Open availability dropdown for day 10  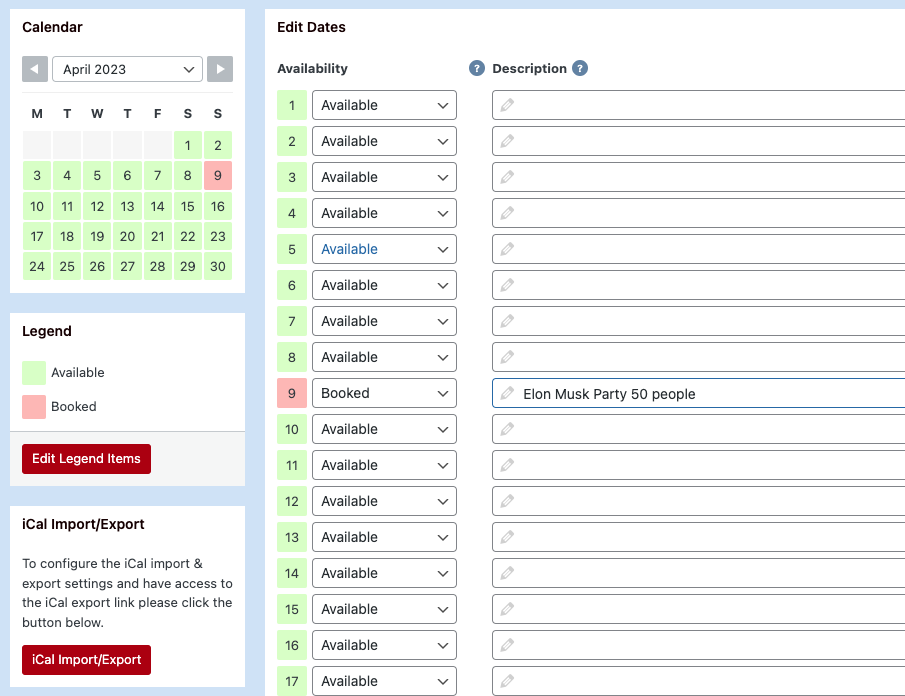pos(384,429)
